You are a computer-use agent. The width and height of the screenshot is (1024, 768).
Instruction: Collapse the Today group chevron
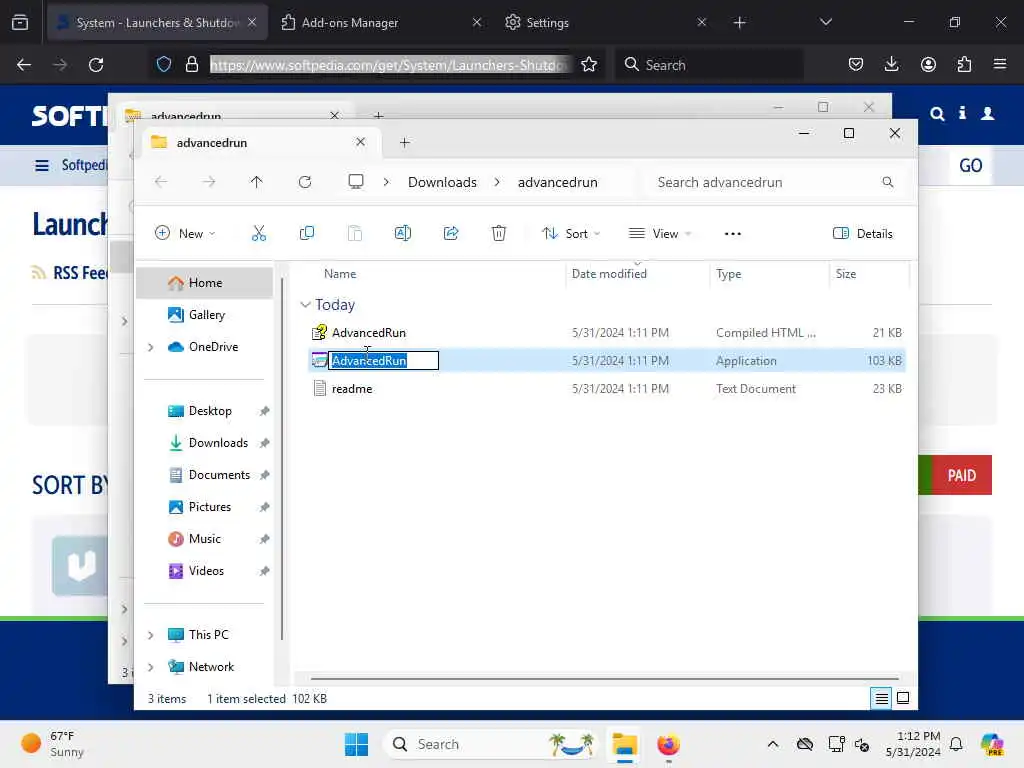point(305,305)
